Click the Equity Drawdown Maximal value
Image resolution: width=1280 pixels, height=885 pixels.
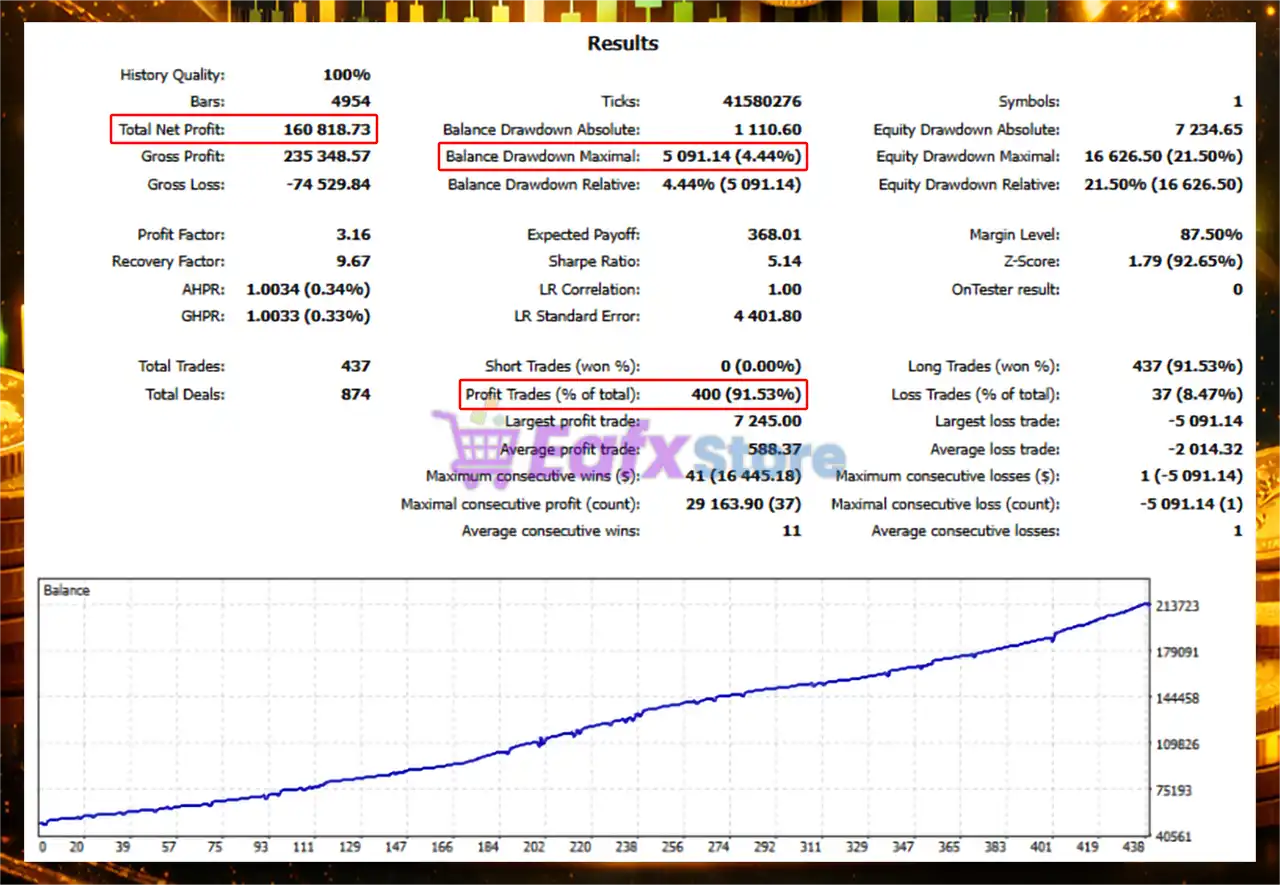tap(1163, 156)
